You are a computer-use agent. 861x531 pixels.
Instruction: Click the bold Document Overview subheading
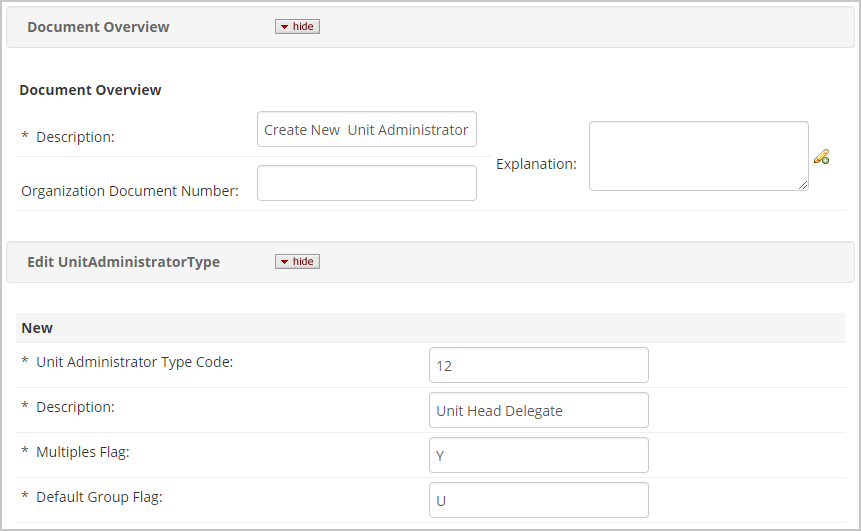(91, 90)
